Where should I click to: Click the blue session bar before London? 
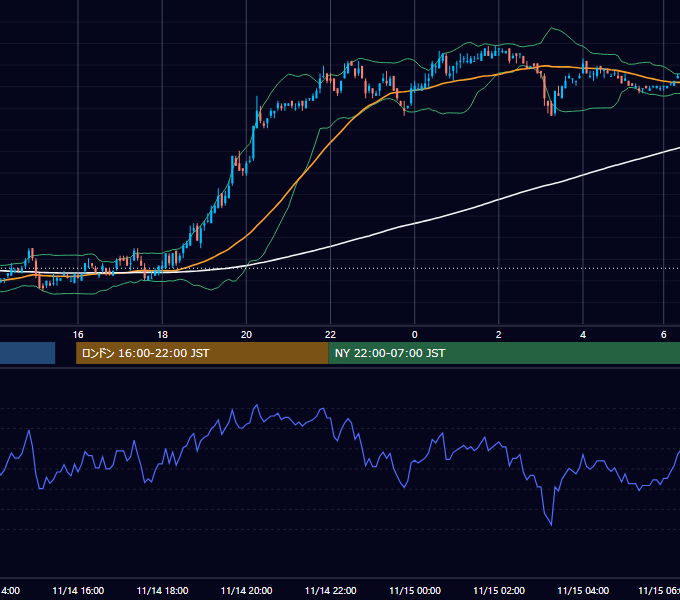pyautogui.click(x=27, y=353)
